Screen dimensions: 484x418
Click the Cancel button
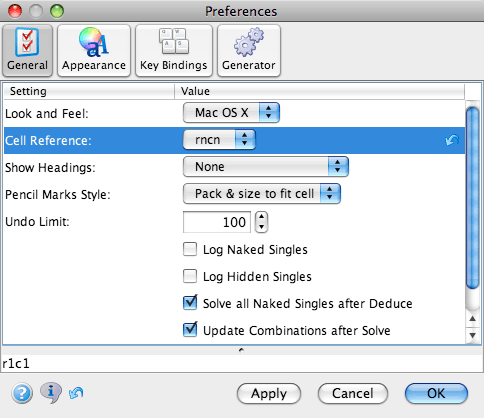[353, 394]
